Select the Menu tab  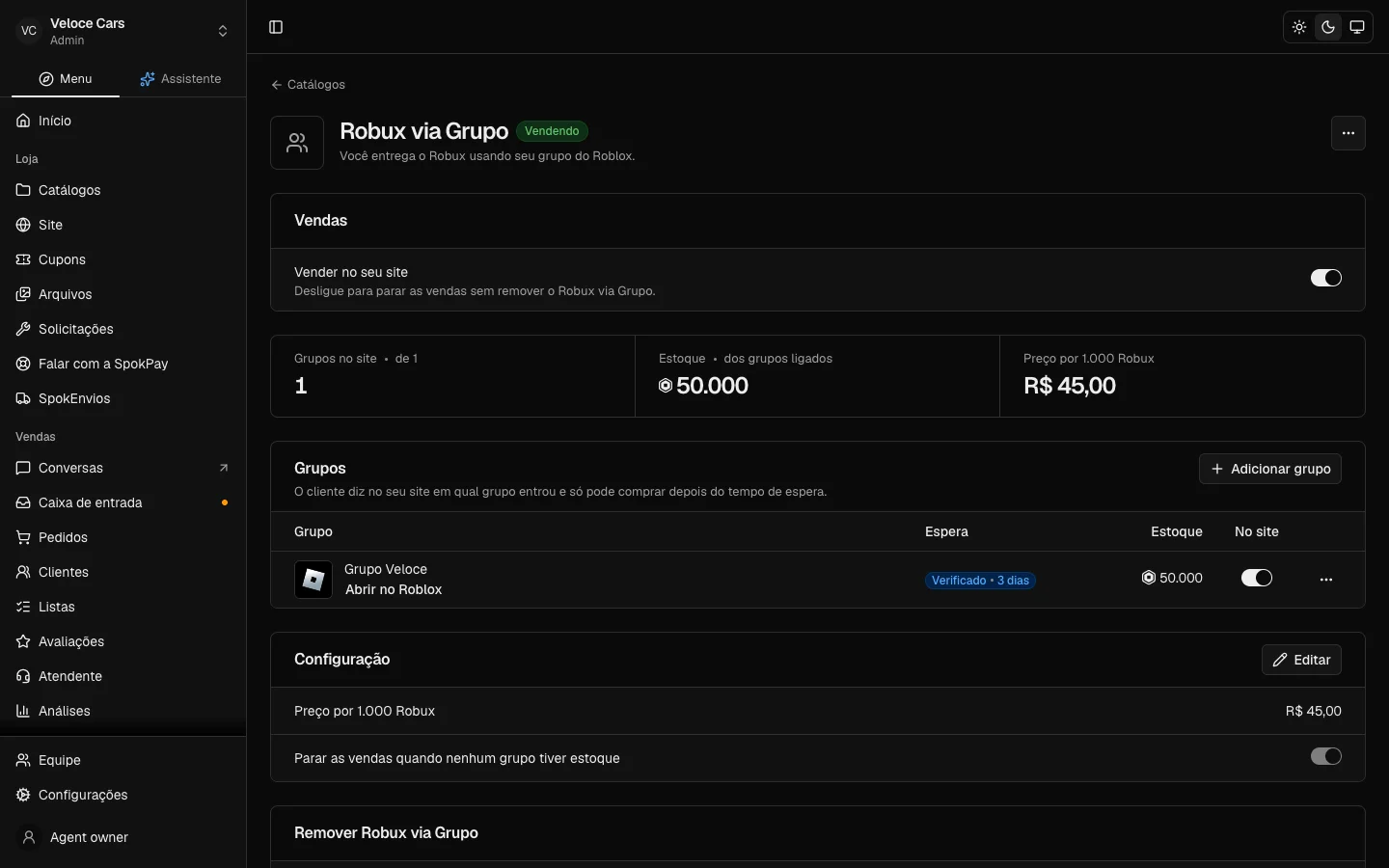point(66,79)
